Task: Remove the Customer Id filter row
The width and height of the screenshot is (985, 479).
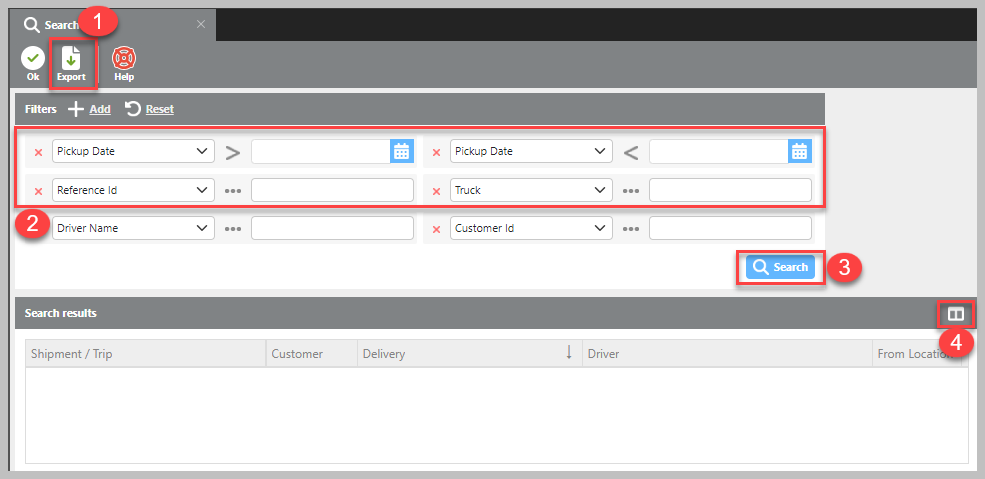Action: [x=436, y=229]
